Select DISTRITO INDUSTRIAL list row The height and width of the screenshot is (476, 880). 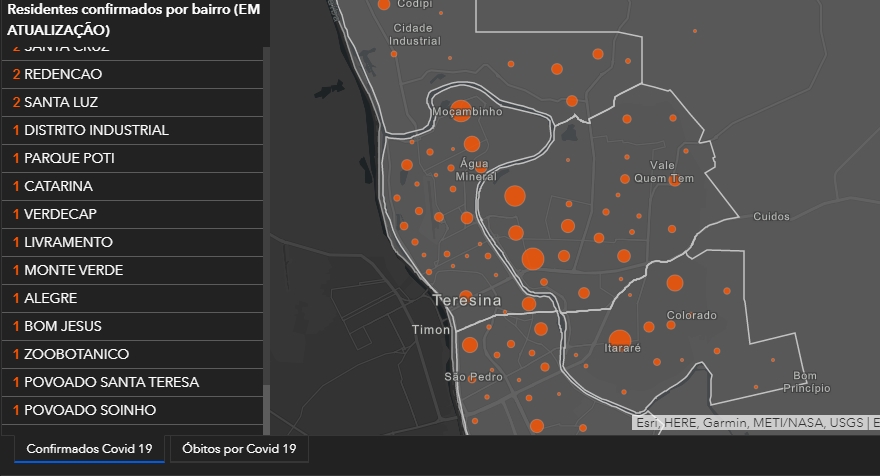click(x=132, y=130)
